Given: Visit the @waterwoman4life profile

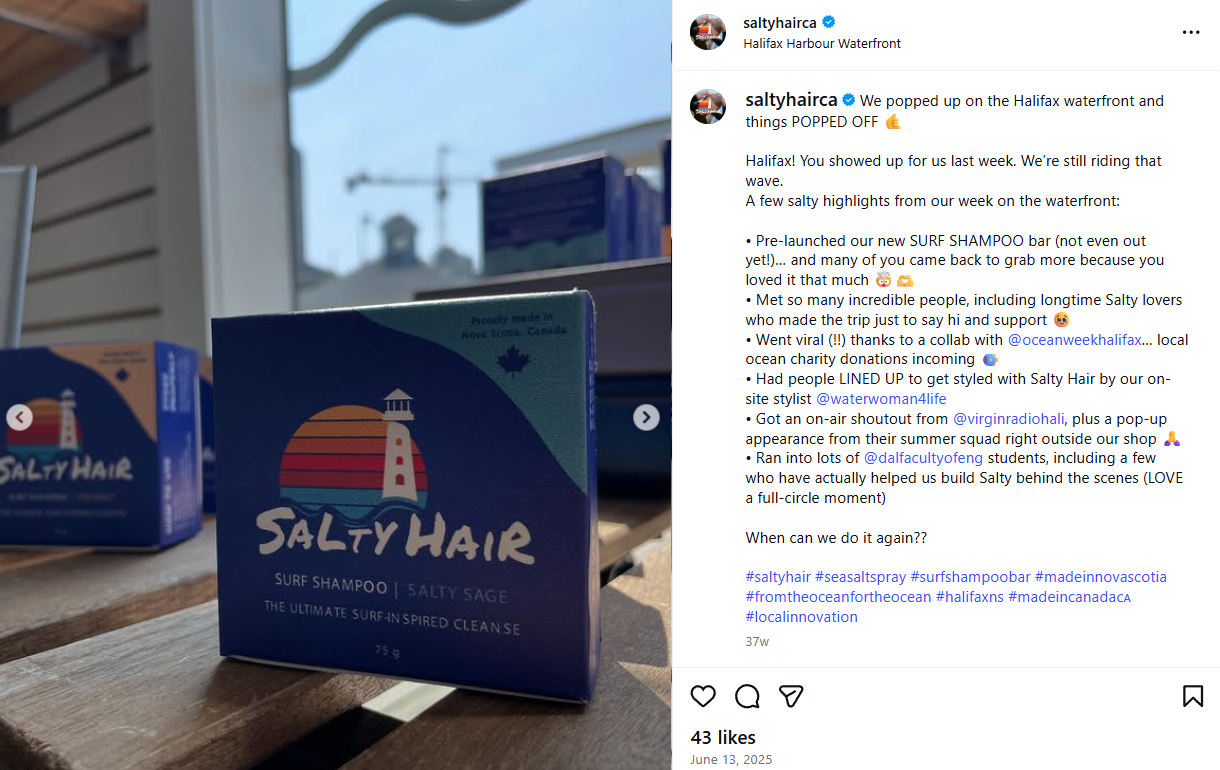Looking at the screenshot, I should [881, 398].
